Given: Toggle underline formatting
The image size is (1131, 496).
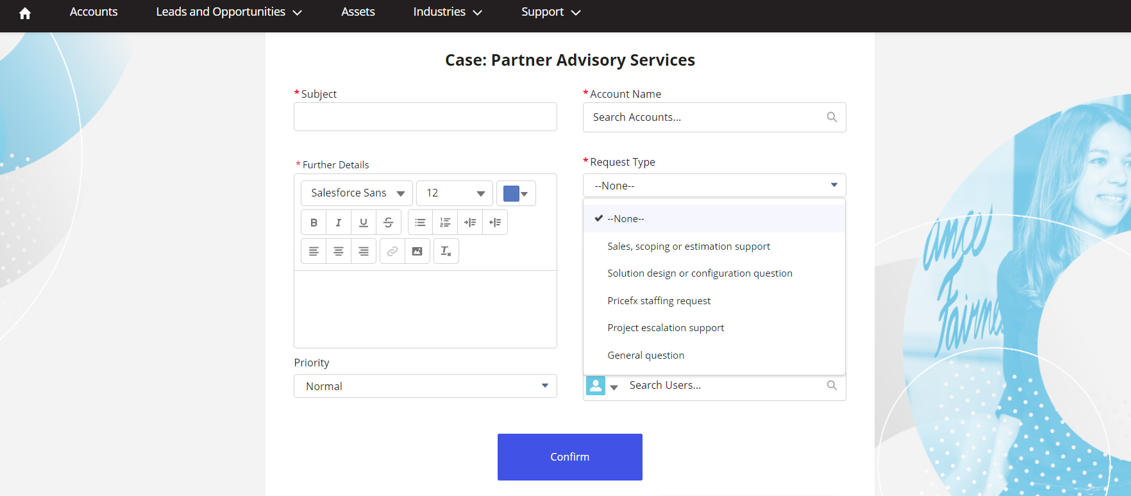Looking at the screenshot, I should [363, 222].
